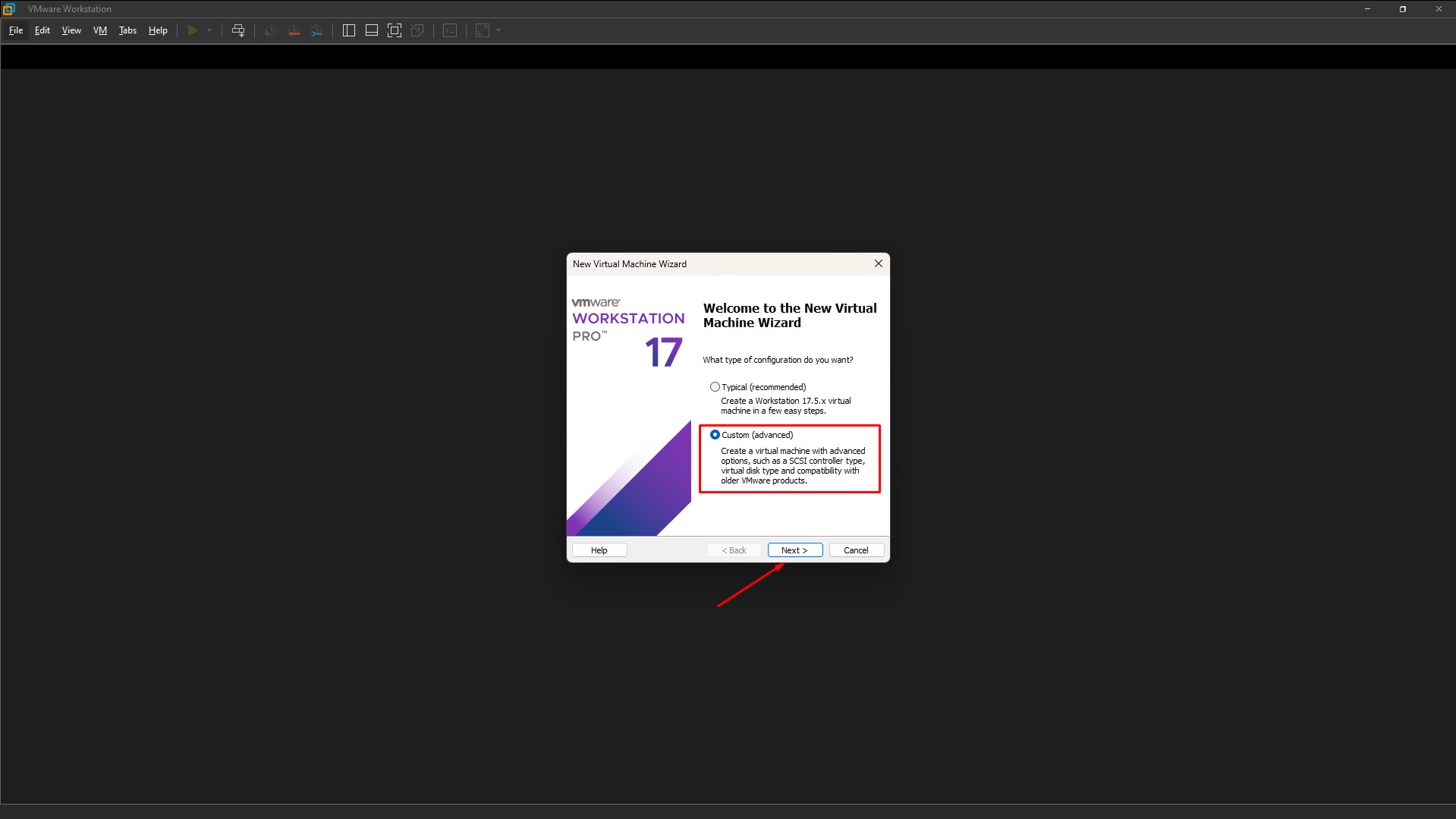Close the New Virtual Machine Wizard dialog
1456x819 pixels.
tap(879, 263)
